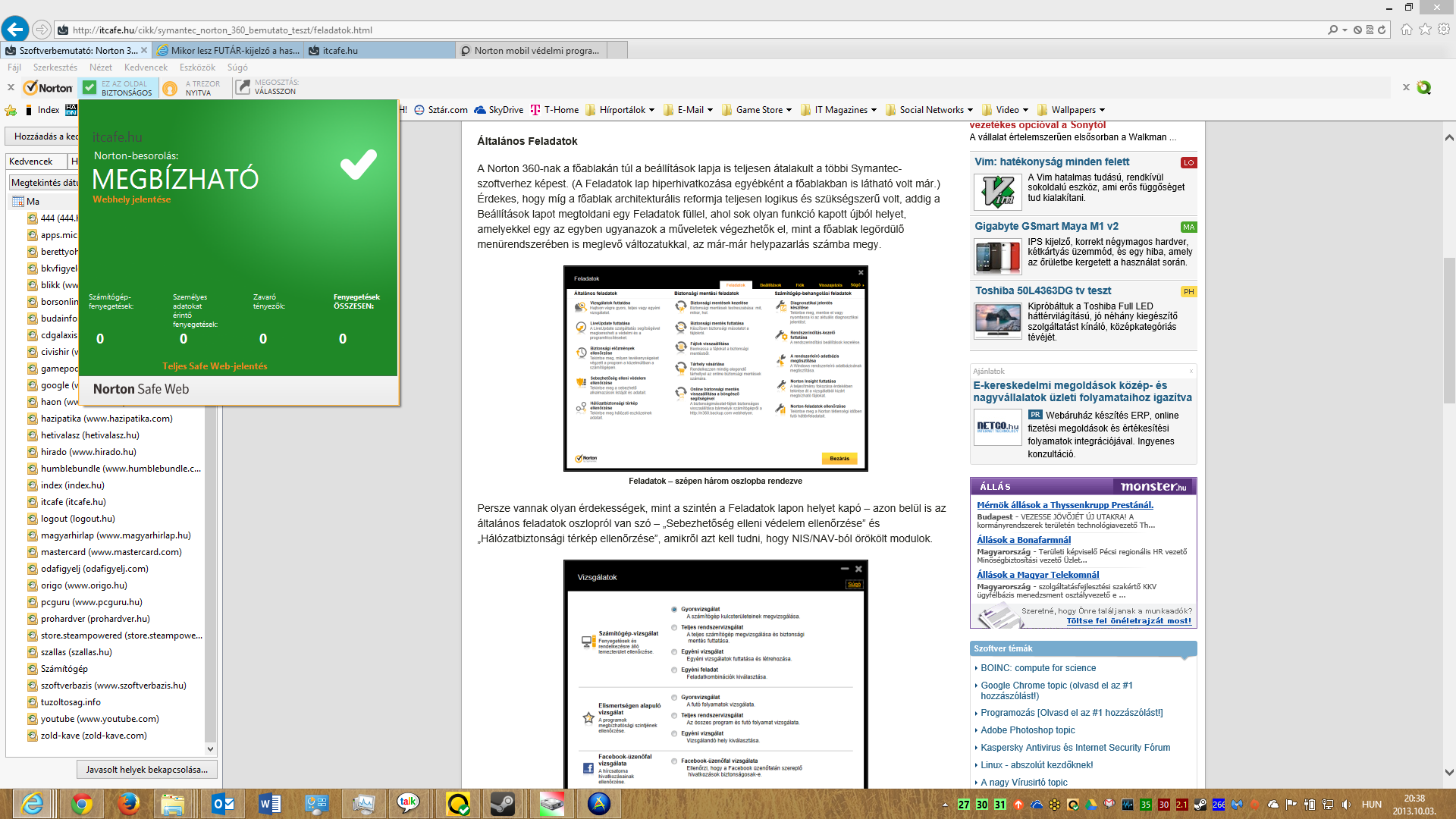Viewport: 1456px width, 819px height.
Task: Open File Explorer from the taskbar
Action: 173,804
